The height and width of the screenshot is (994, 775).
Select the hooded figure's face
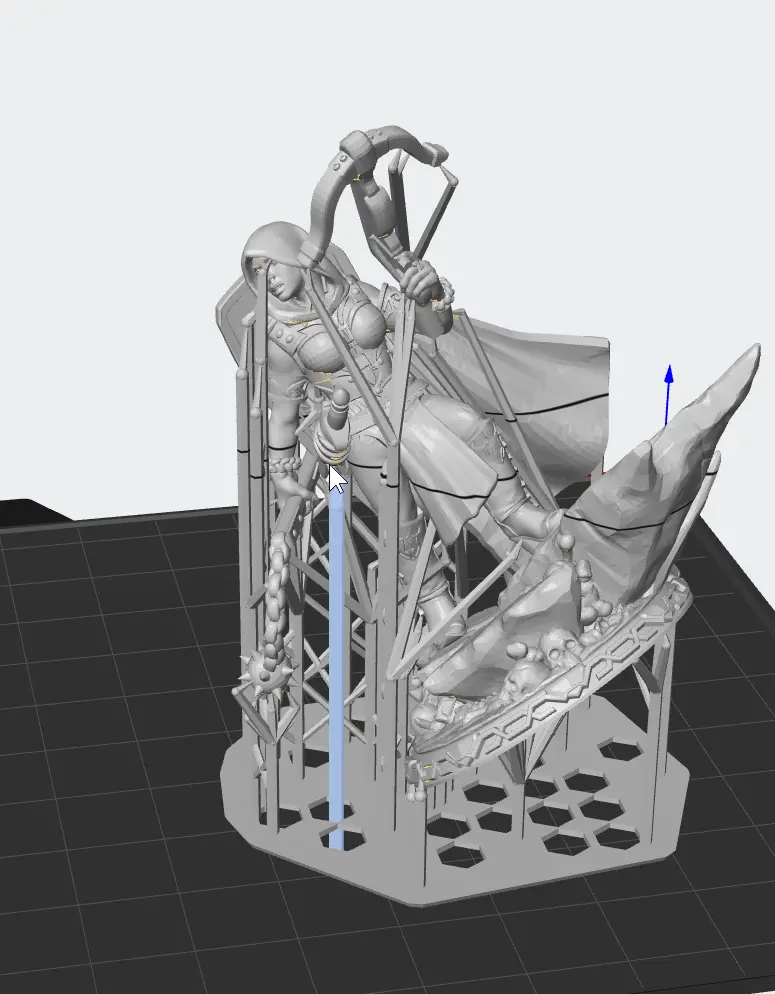pyautogui.click(x=280, y=274)
